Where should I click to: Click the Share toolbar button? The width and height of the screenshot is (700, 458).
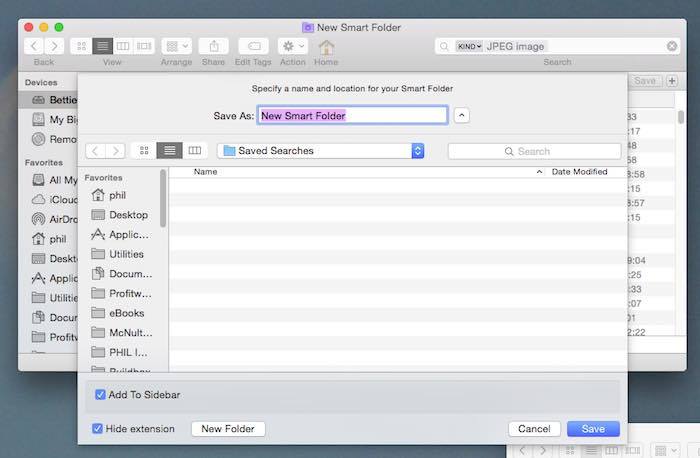click(x=213, y=46)
